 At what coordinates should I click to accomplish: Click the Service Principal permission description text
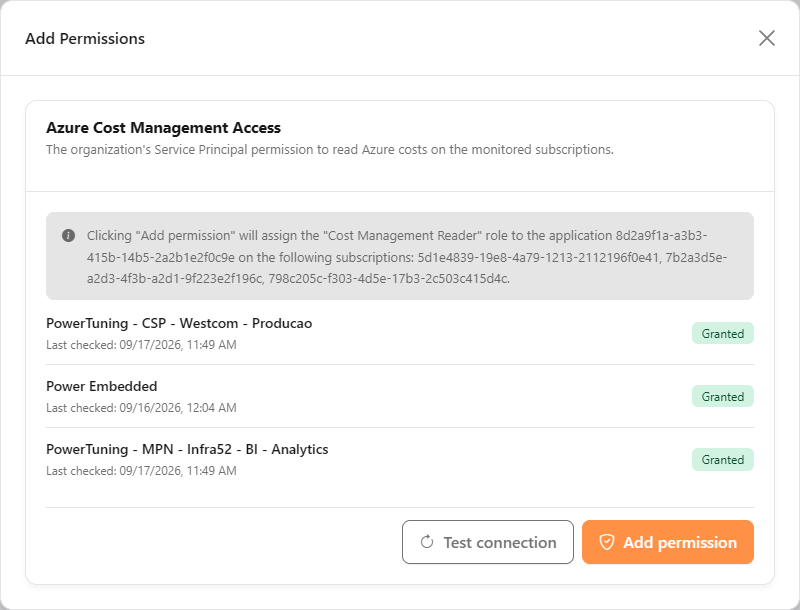330,149
